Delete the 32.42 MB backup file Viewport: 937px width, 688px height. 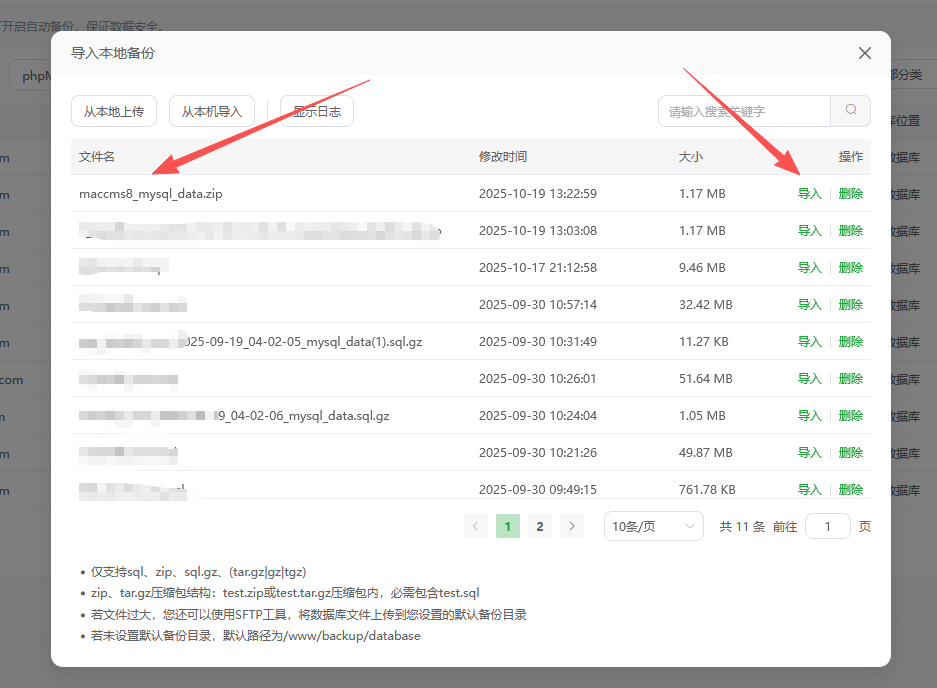click(851, 305)
